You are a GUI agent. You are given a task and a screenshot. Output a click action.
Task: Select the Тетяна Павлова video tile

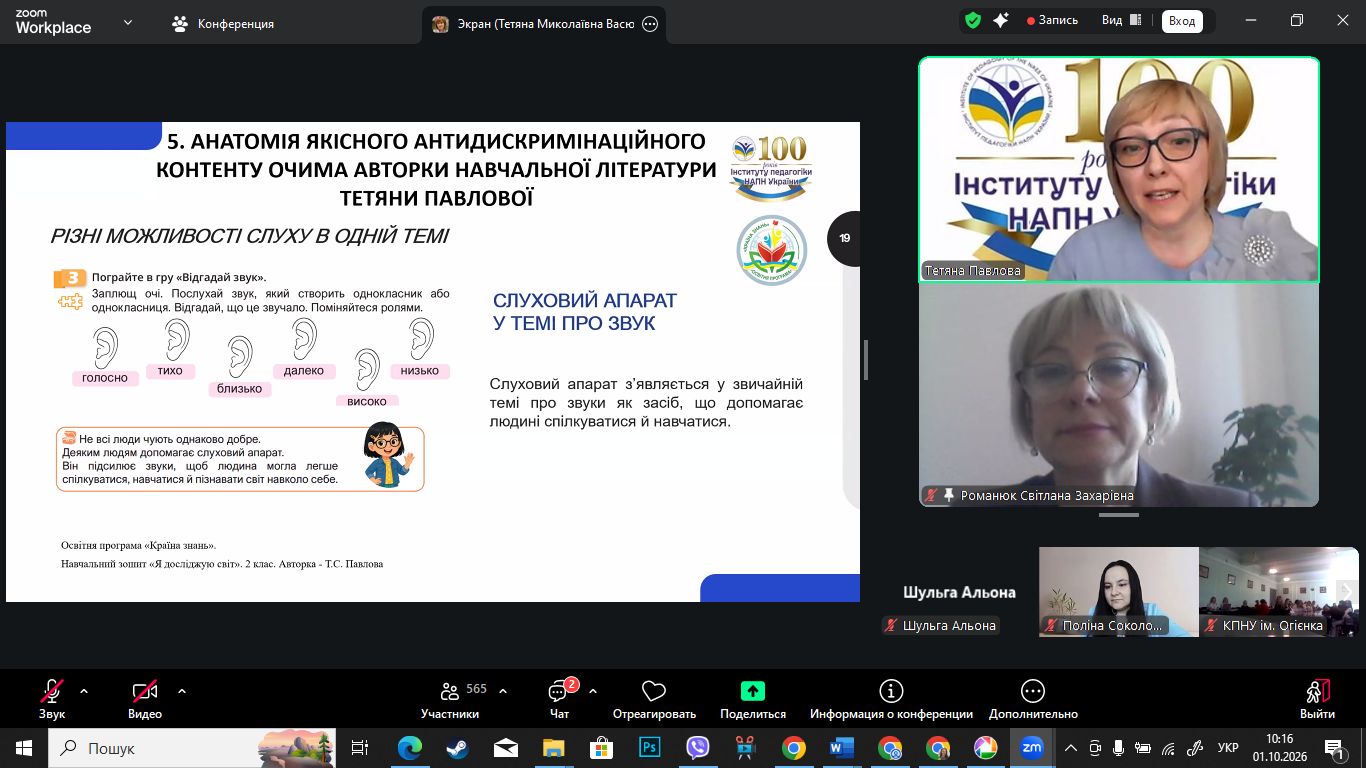[x=1119, y=169]
